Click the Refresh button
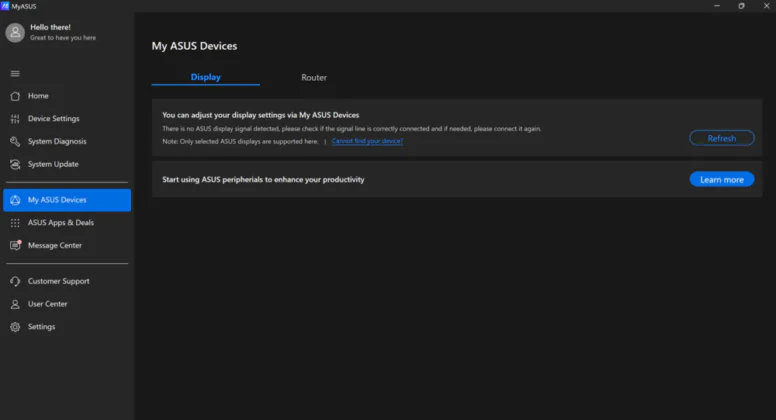Viewport: 776px width, 420px height. pyautogui.click(x=722, y=138)
